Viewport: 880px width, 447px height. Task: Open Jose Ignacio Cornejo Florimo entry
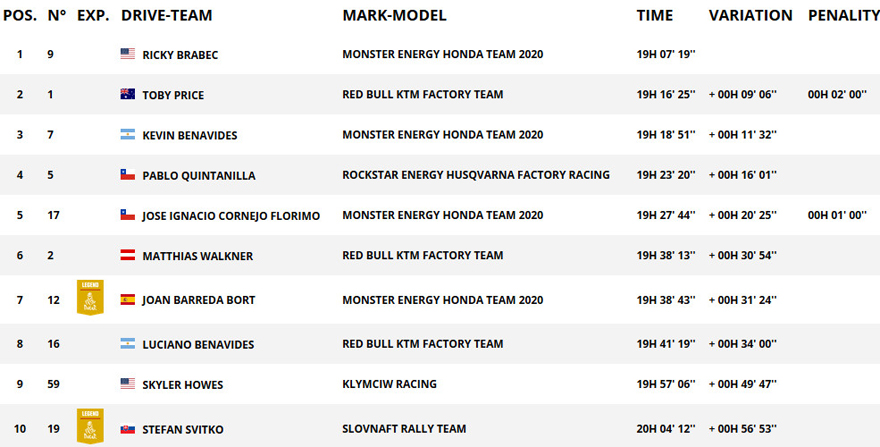231,216
